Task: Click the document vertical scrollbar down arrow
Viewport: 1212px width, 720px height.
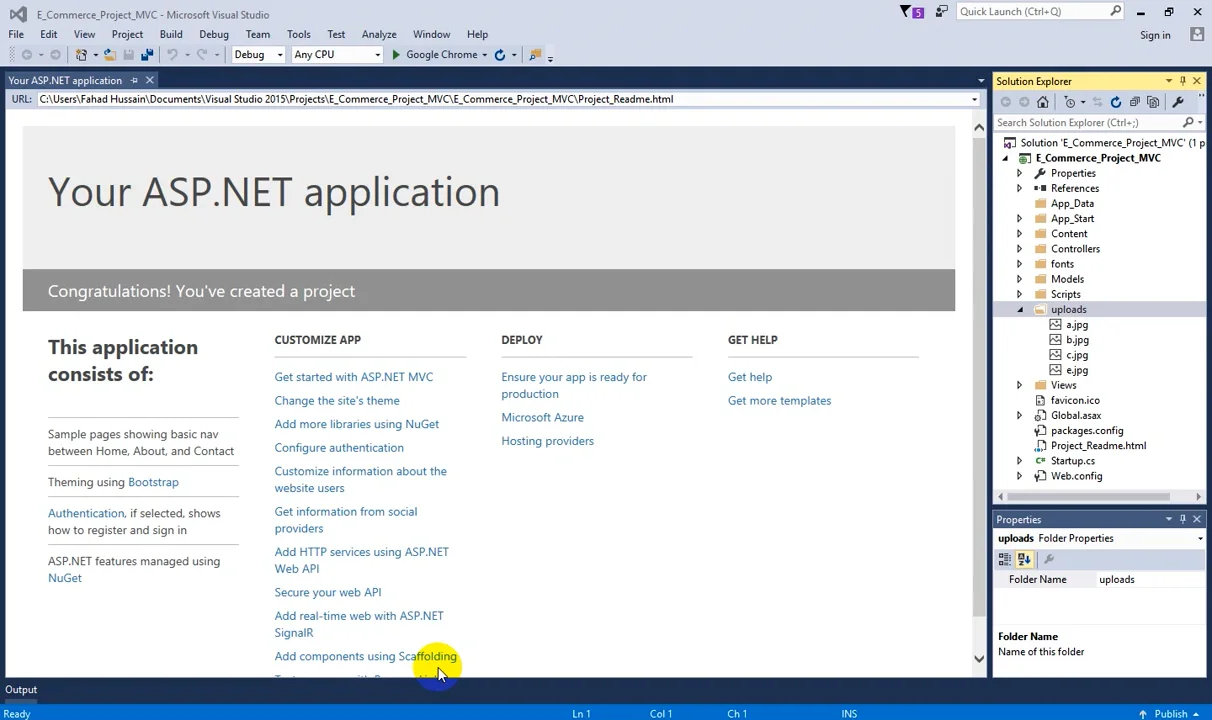Action: (979, 658)
